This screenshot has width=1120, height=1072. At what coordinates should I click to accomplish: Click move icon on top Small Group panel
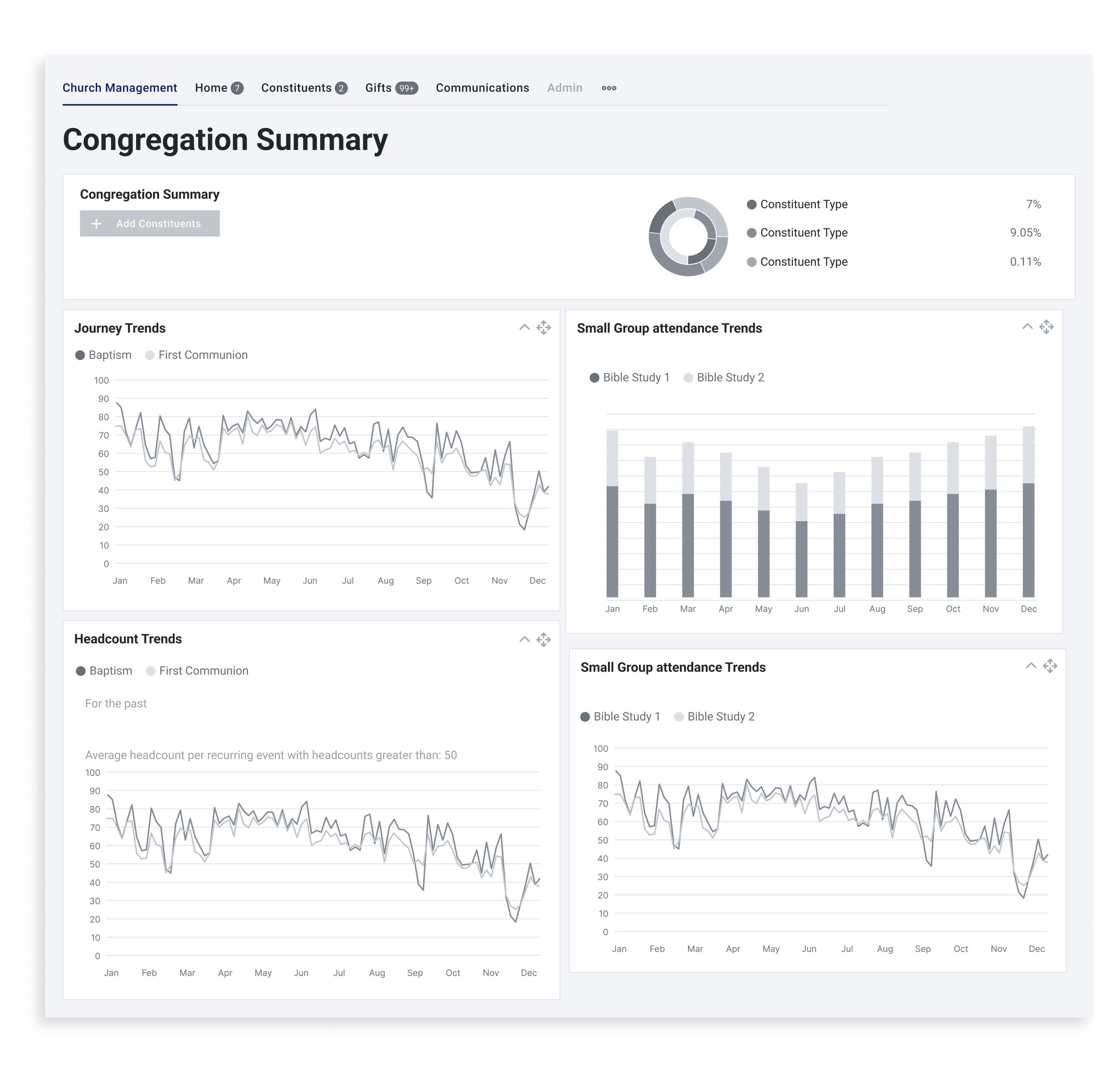coord(1046,327)
